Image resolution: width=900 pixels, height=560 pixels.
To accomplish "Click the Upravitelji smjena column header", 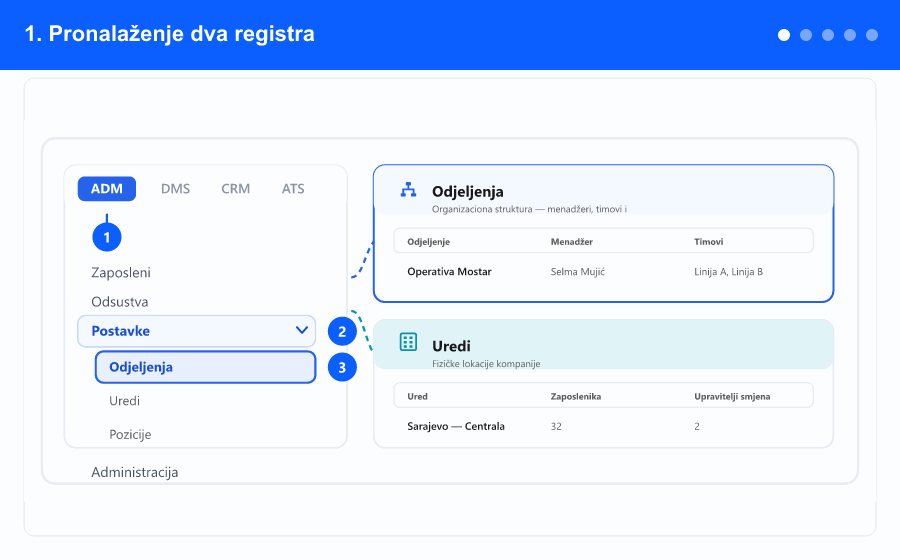I will pos(732,396).
